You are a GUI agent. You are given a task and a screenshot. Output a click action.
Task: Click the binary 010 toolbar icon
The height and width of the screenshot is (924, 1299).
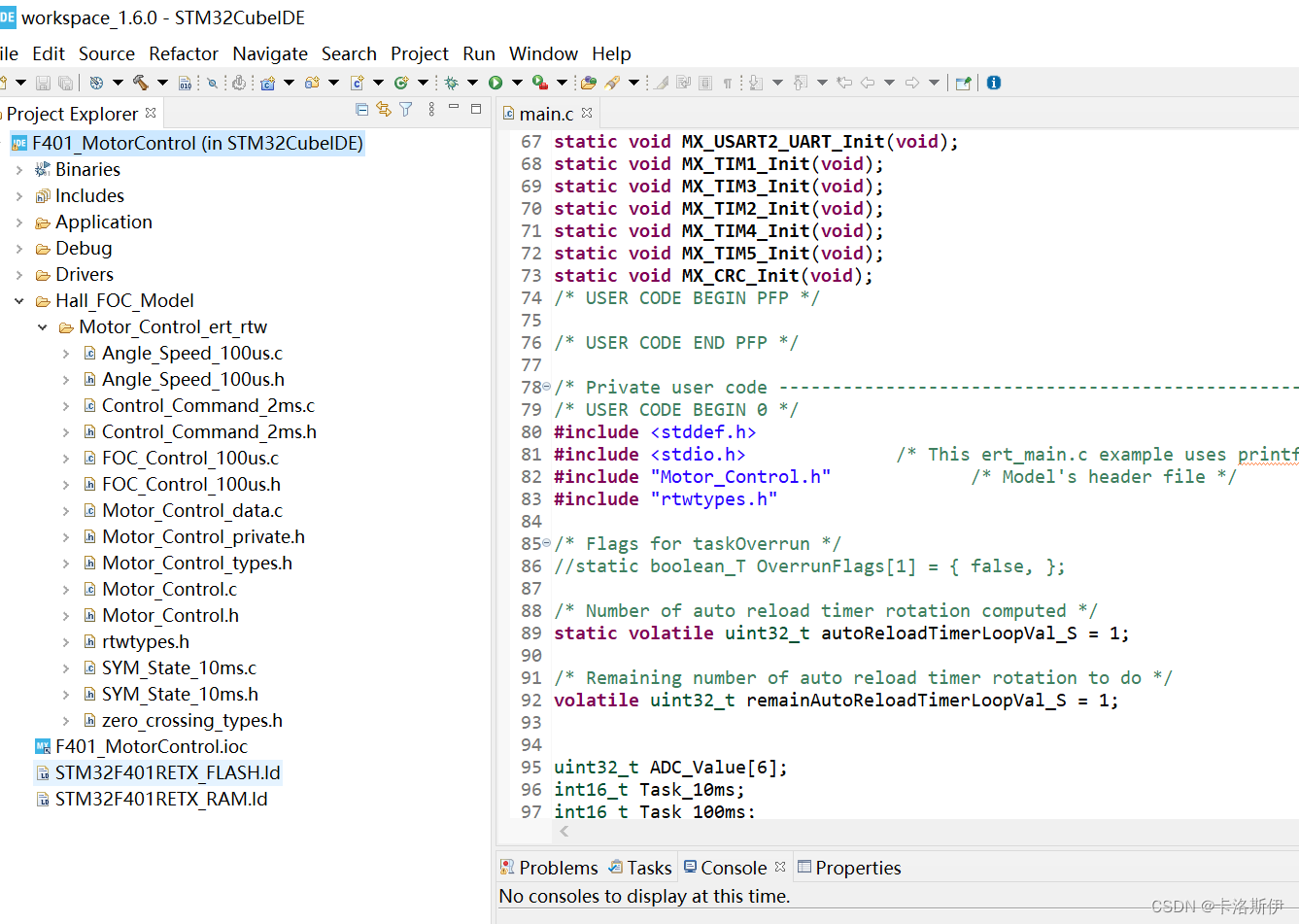tap(186, 83)
